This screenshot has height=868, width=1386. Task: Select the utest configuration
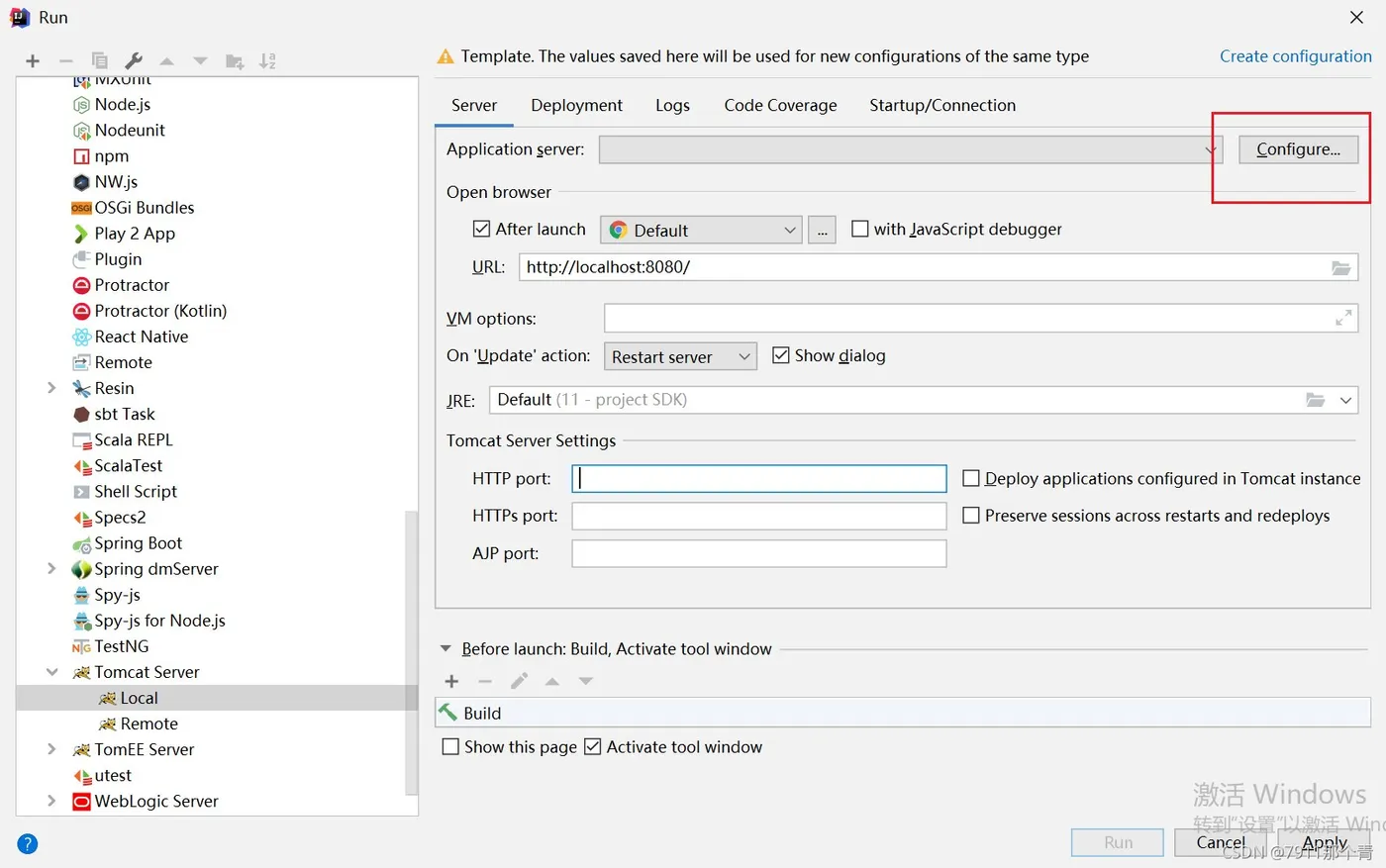click(102, 775)
